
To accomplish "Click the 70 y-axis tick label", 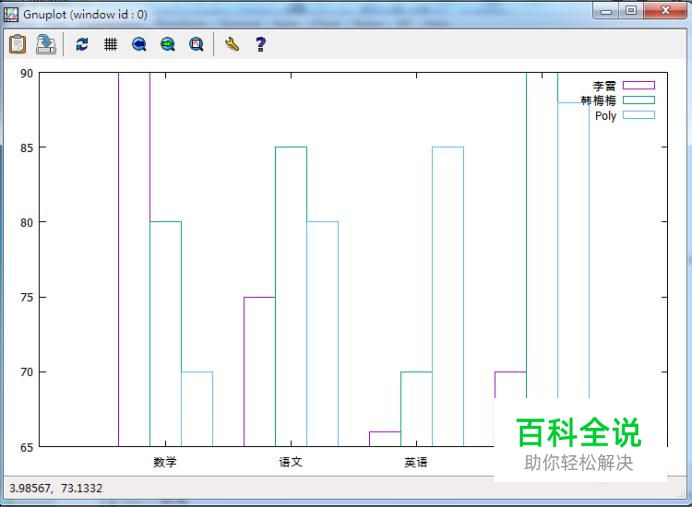I will point(26,372).
